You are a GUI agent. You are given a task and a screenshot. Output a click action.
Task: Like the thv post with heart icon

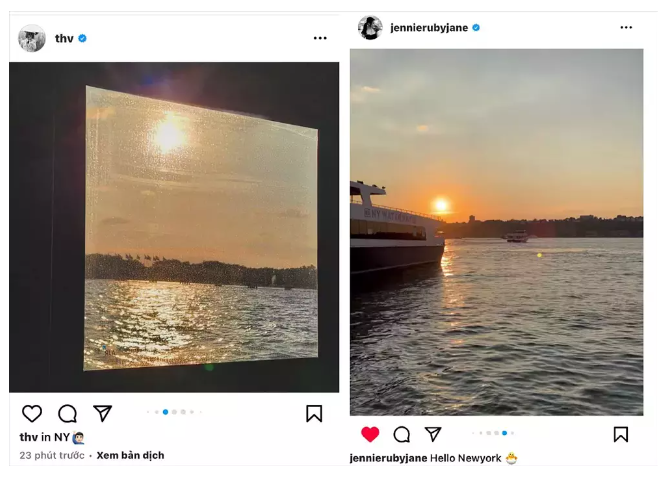32,413
